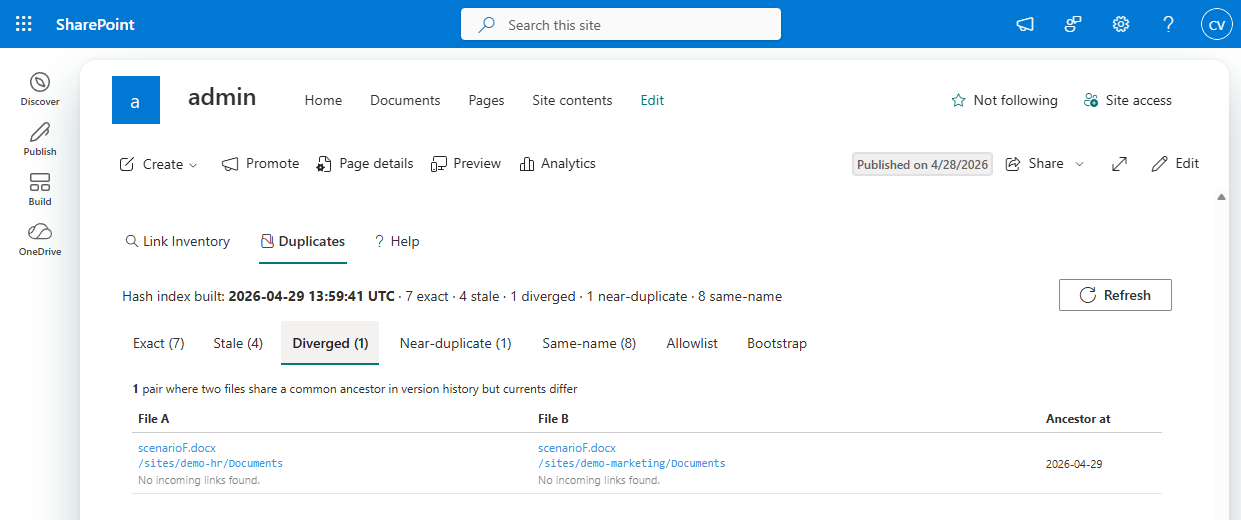1241x520 pixels.
Task: Switch to the Same-name (8) tab
Action: 589,343
